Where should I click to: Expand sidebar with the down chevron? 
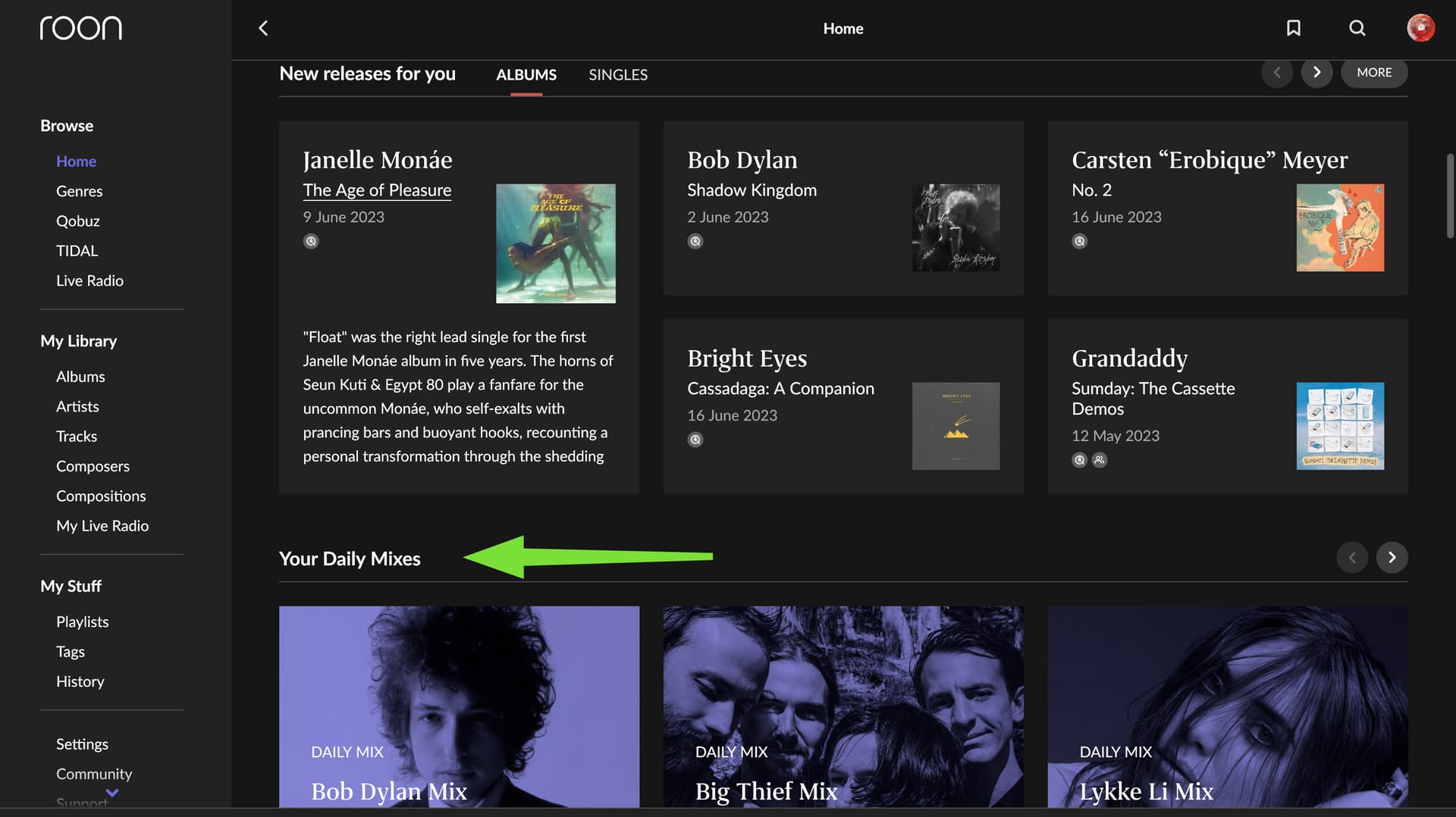tap(112, 793)
